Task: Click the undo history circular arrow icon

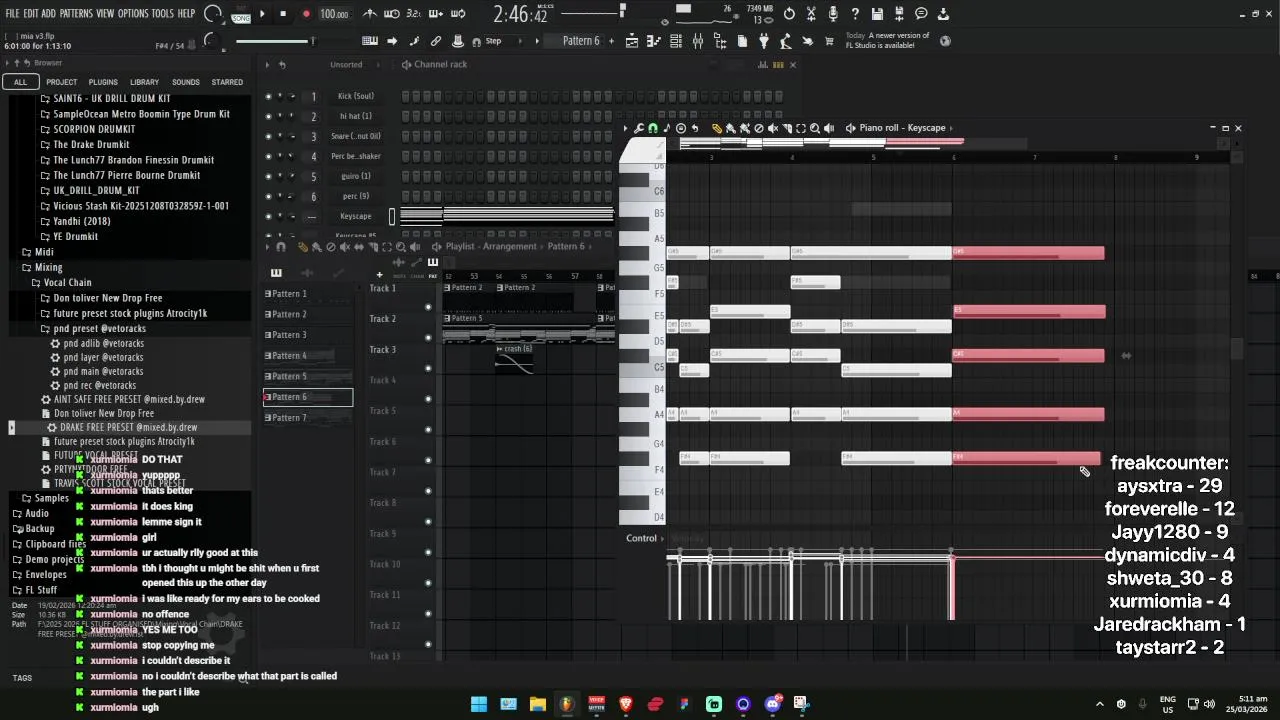Action: click(x=789, y=14)
